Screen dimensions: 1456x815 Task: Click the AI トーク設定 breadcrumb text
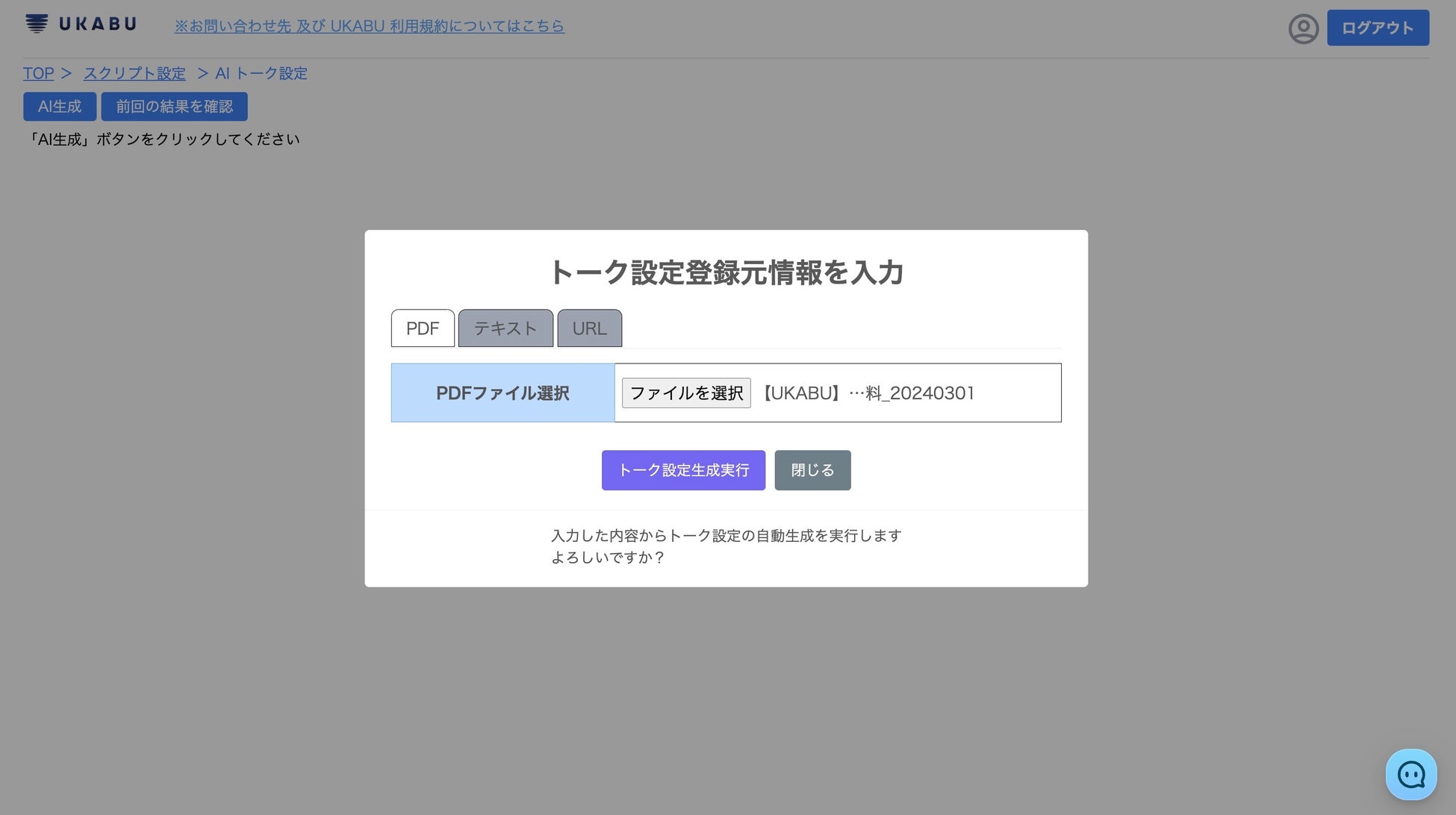tap(261, 73)
